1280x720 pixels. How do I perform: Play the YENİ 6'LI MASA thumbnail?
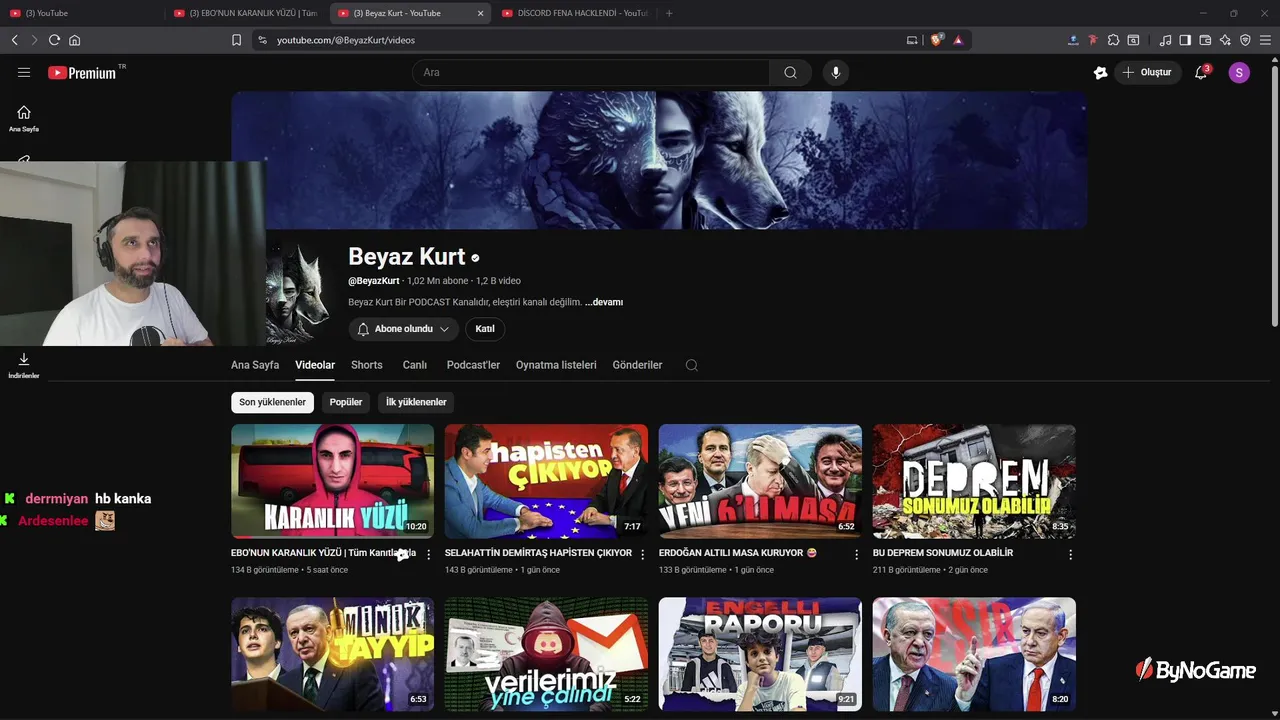(760, 481)
